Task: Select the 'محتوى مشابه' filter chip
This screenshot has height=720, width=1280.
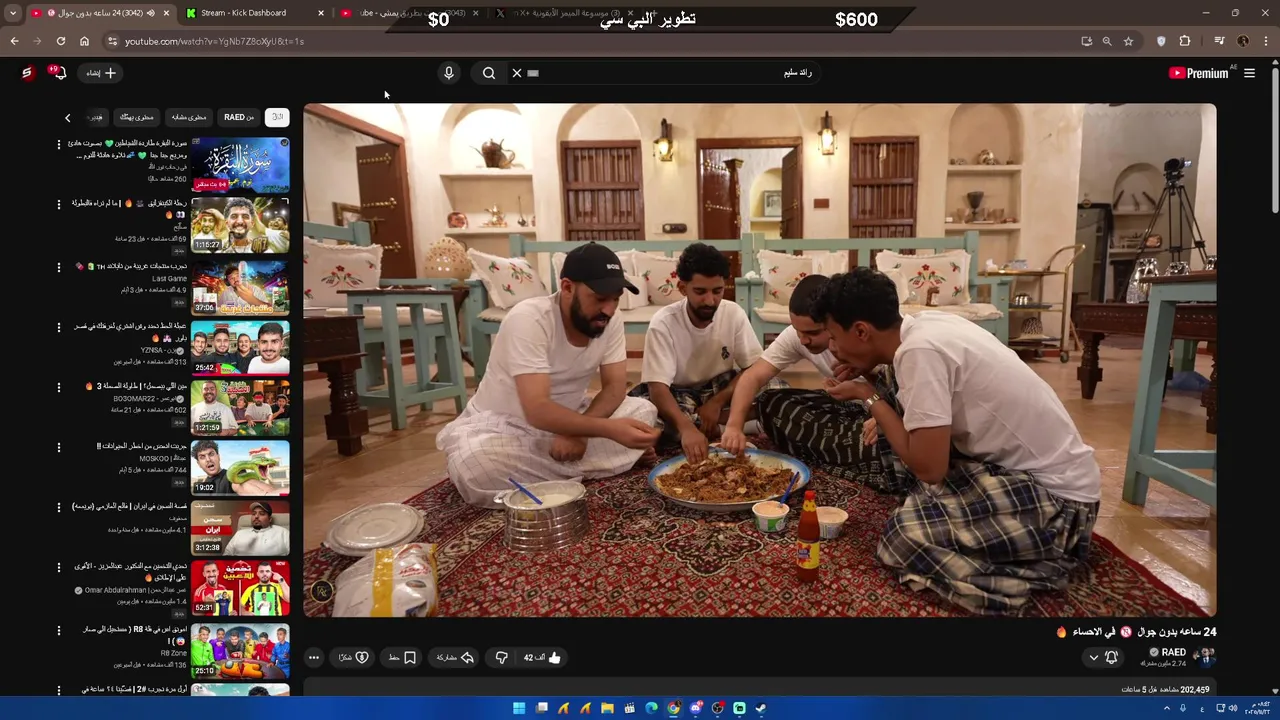Action: 188,117
